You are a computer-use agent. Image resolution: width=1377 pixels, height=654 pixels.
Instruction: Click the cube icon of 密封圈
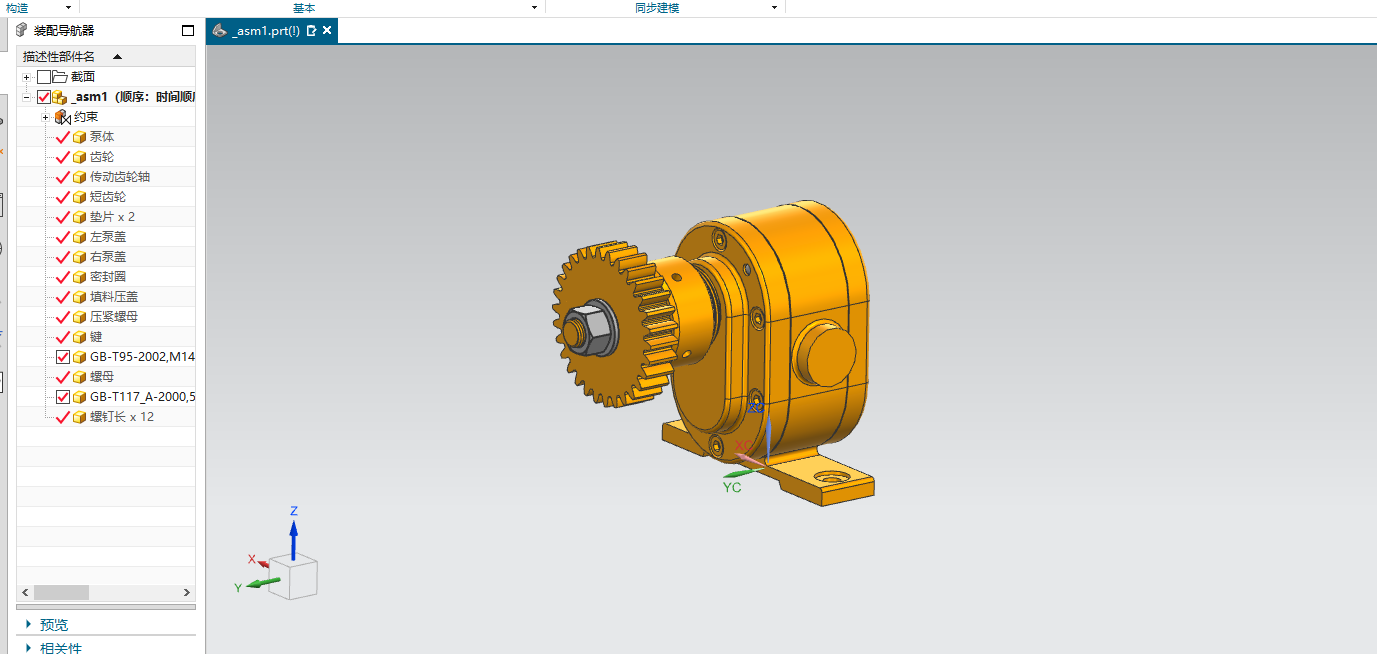(80, 277)
